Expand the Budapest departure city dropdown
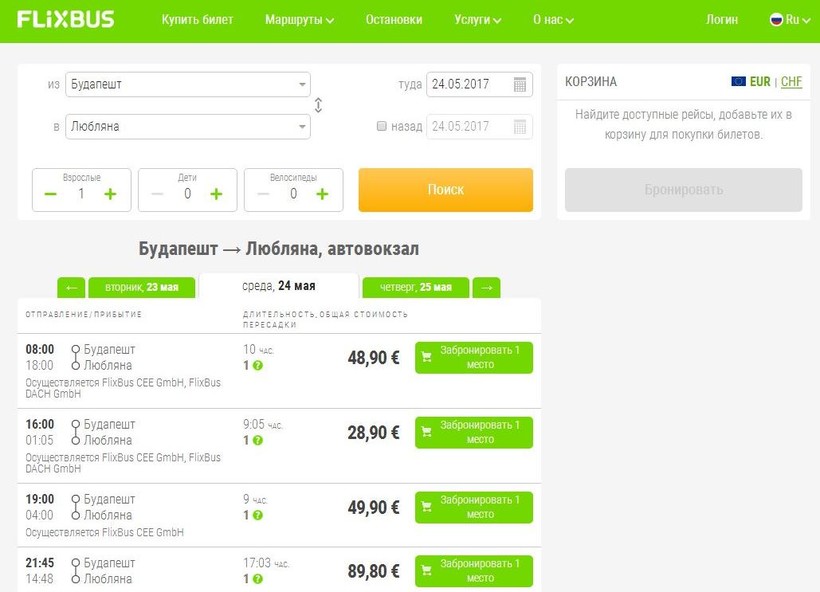This screenshot has height=592, width=820. (x=302, y=85)
